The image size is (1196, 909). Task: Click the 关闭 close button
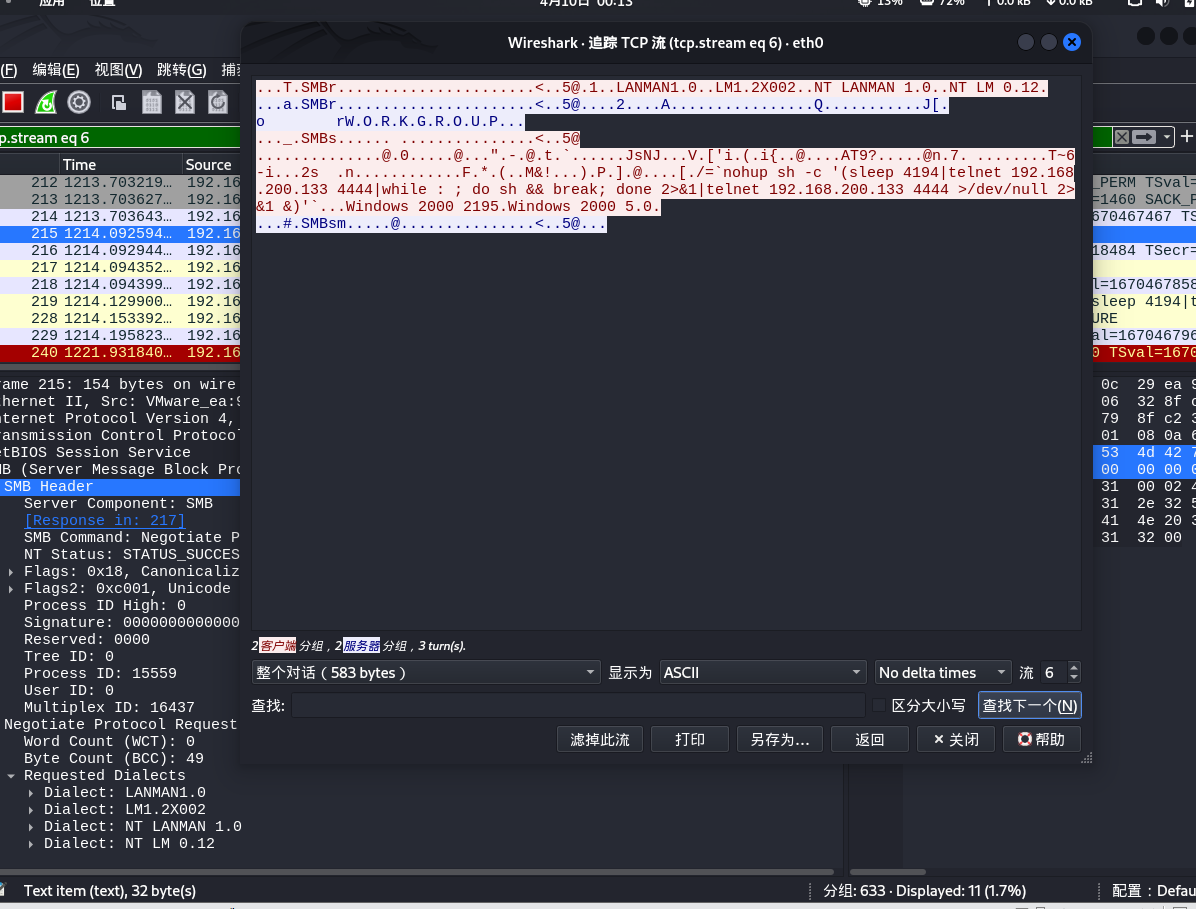[956, 740]
